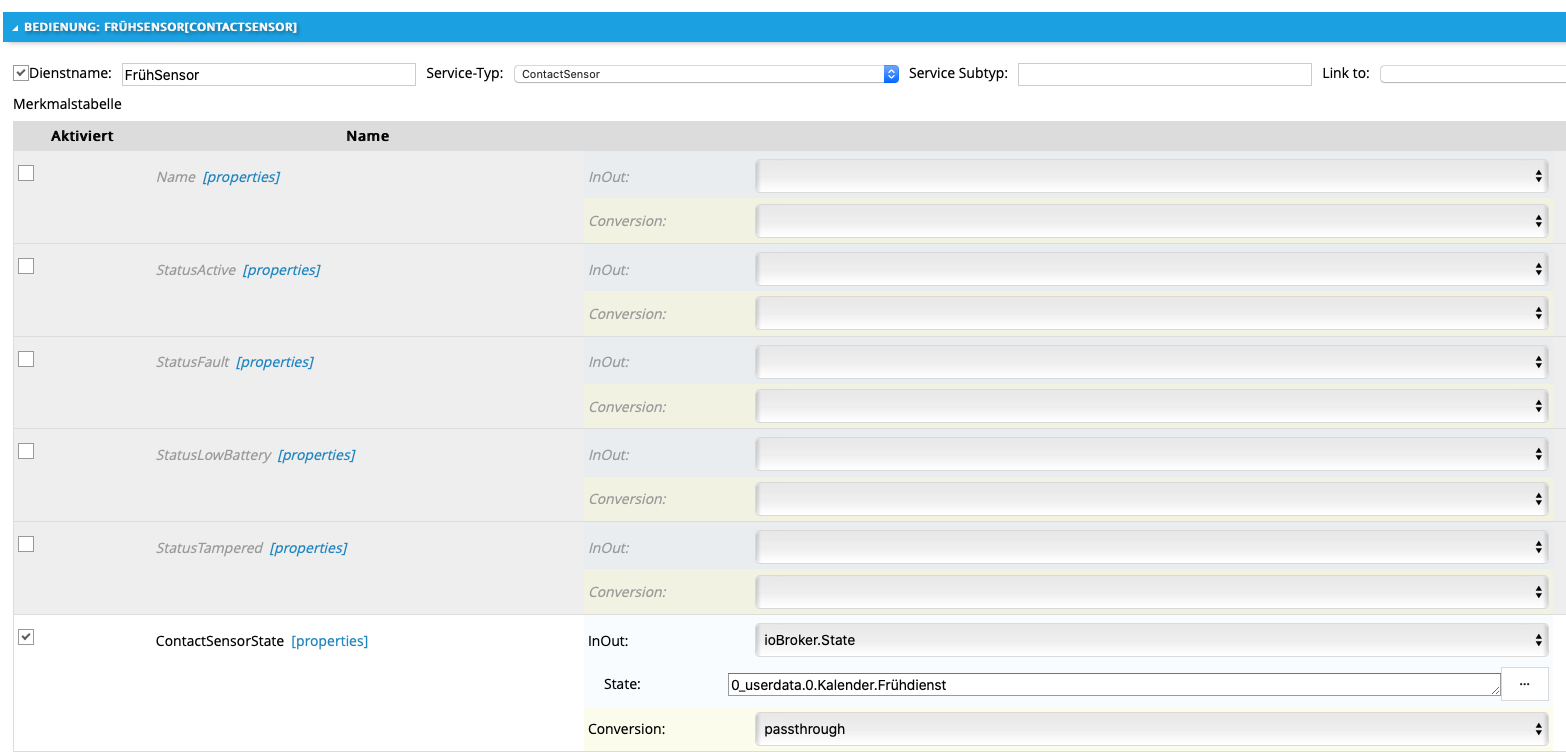
Task: Enable the Name characteristic checkbox
Action: point(26,173)
